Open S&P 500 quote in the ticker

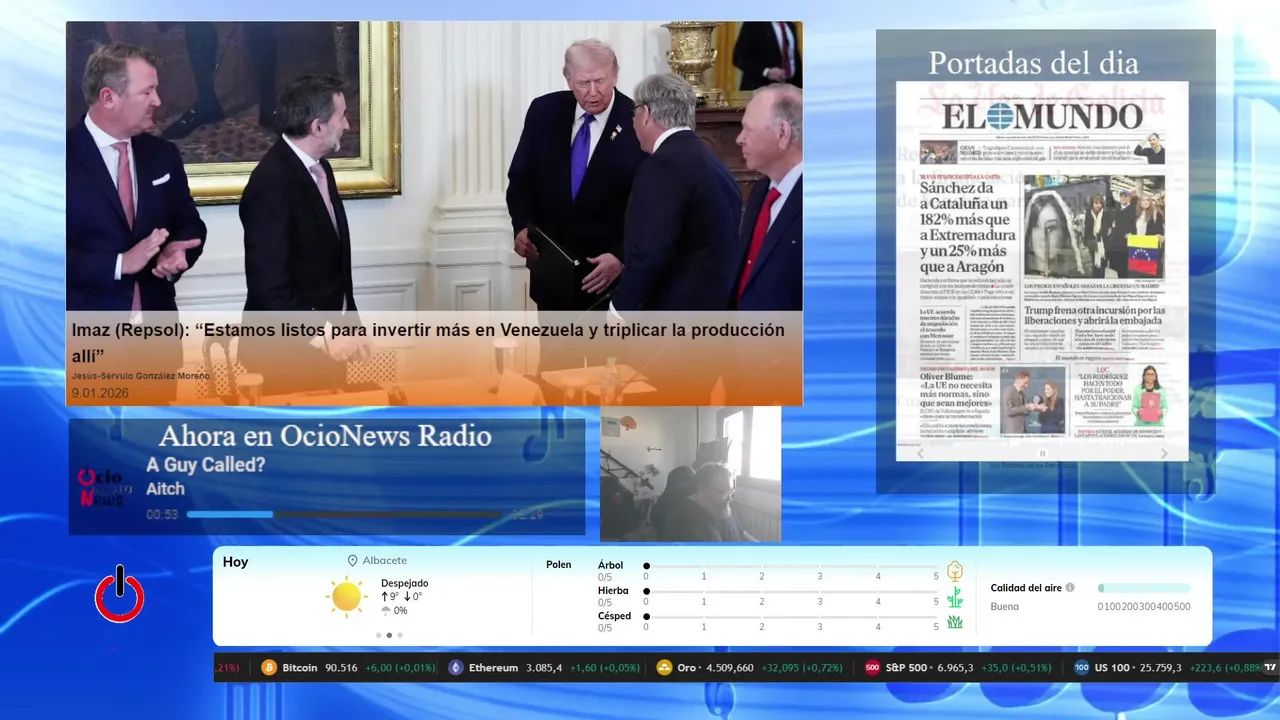(958, 668)
